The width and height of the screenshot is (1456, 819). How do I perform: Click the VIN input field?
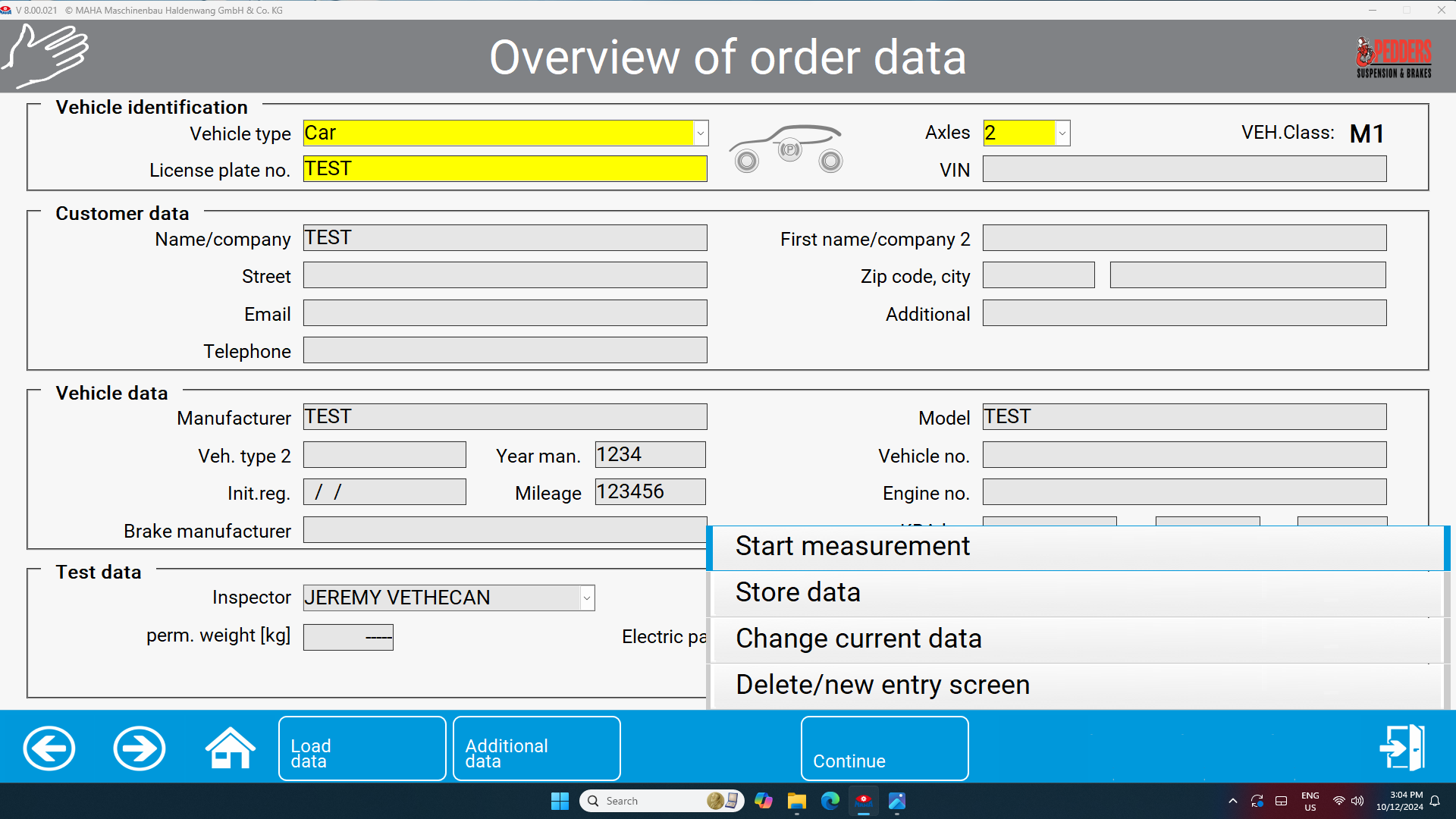click(x=1184, y=169)
